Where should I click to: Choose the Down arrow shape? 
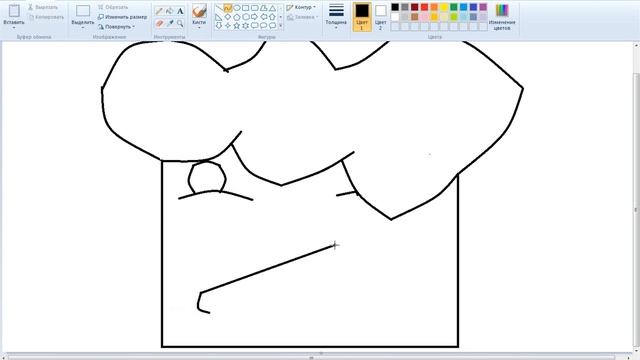[219, 26]
